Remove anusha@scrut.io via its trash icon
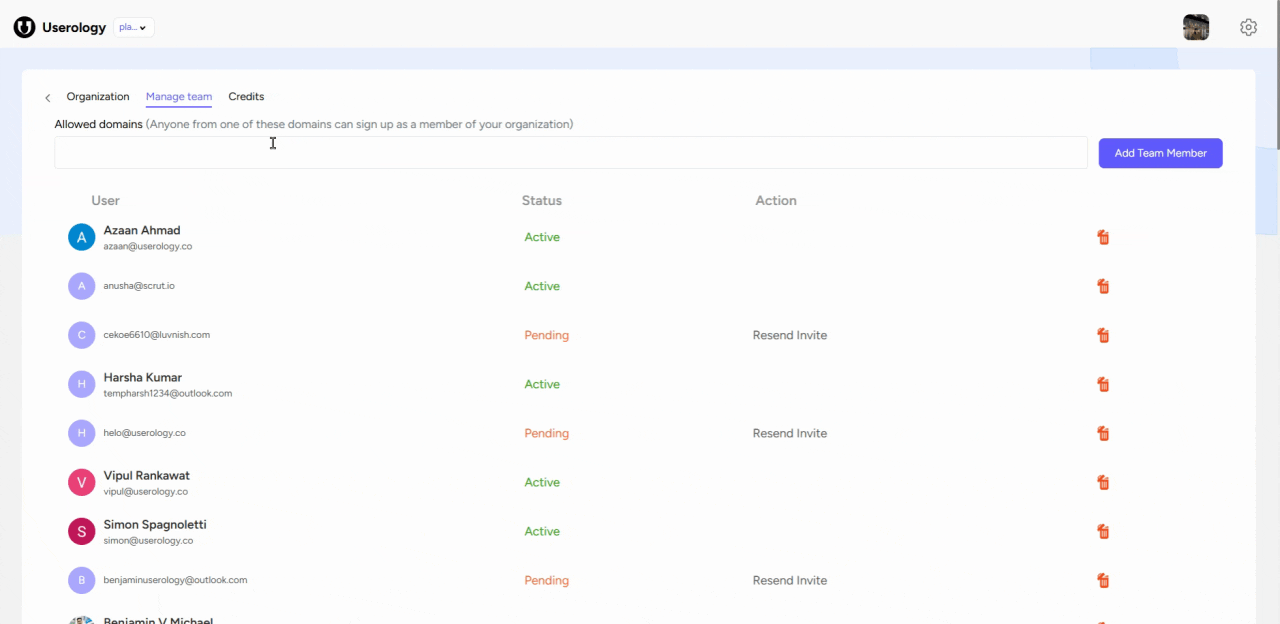Screen dimensions: 1280x624 click(x=1103, y=286)
